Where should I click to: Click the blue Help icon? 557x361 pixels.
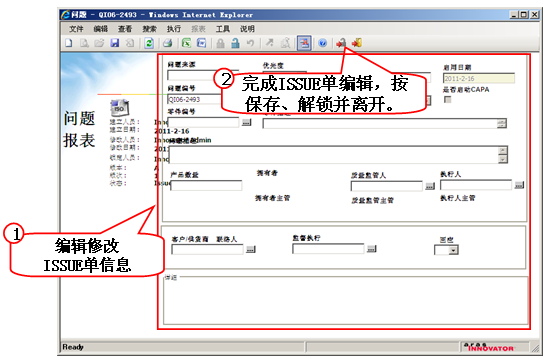click(x=323, y=43)
